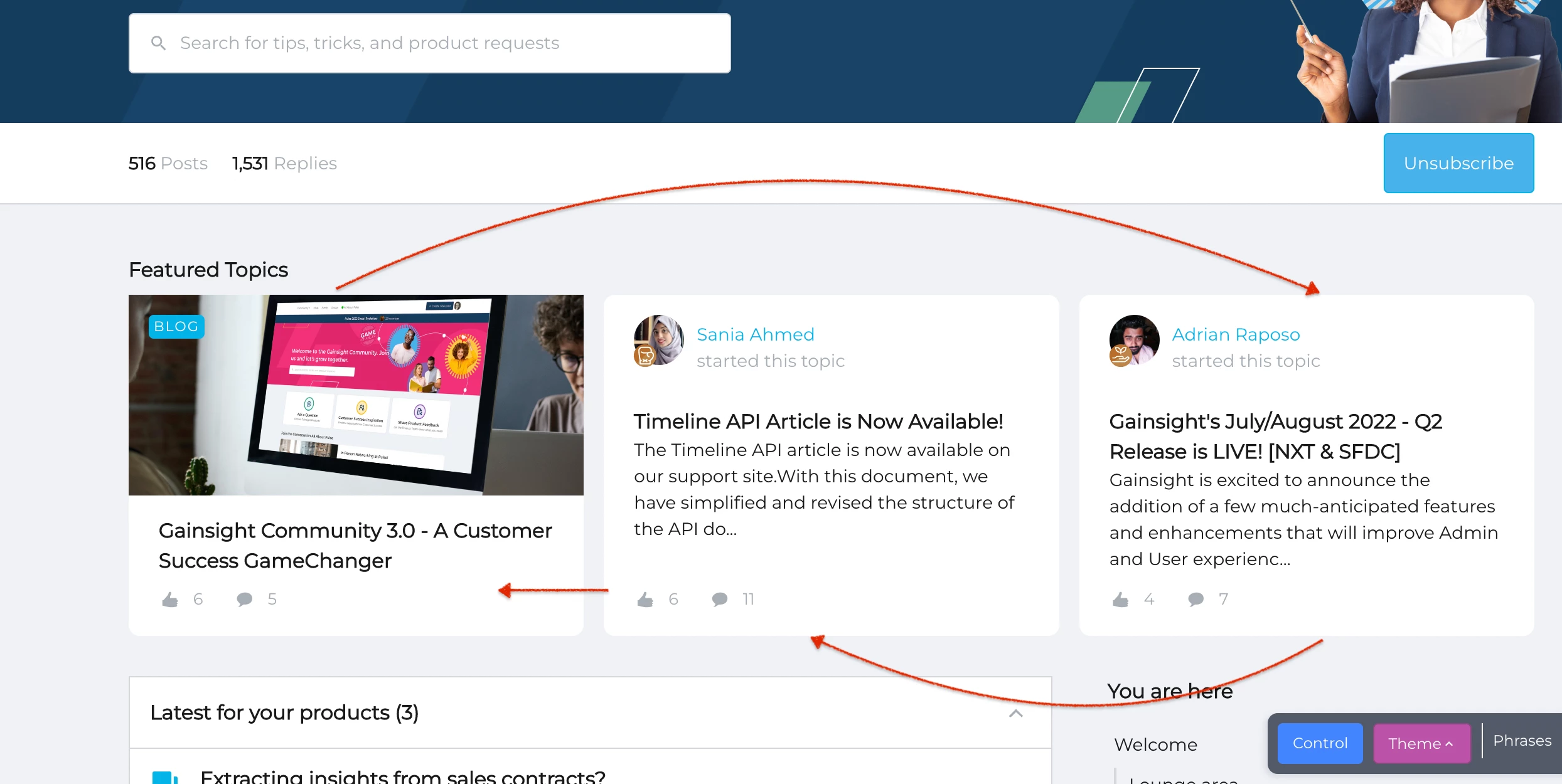Open Gainsight Community 3.0 GameChanger title
The width and height of the screenshot is (1562, 784).
[355, 545]
